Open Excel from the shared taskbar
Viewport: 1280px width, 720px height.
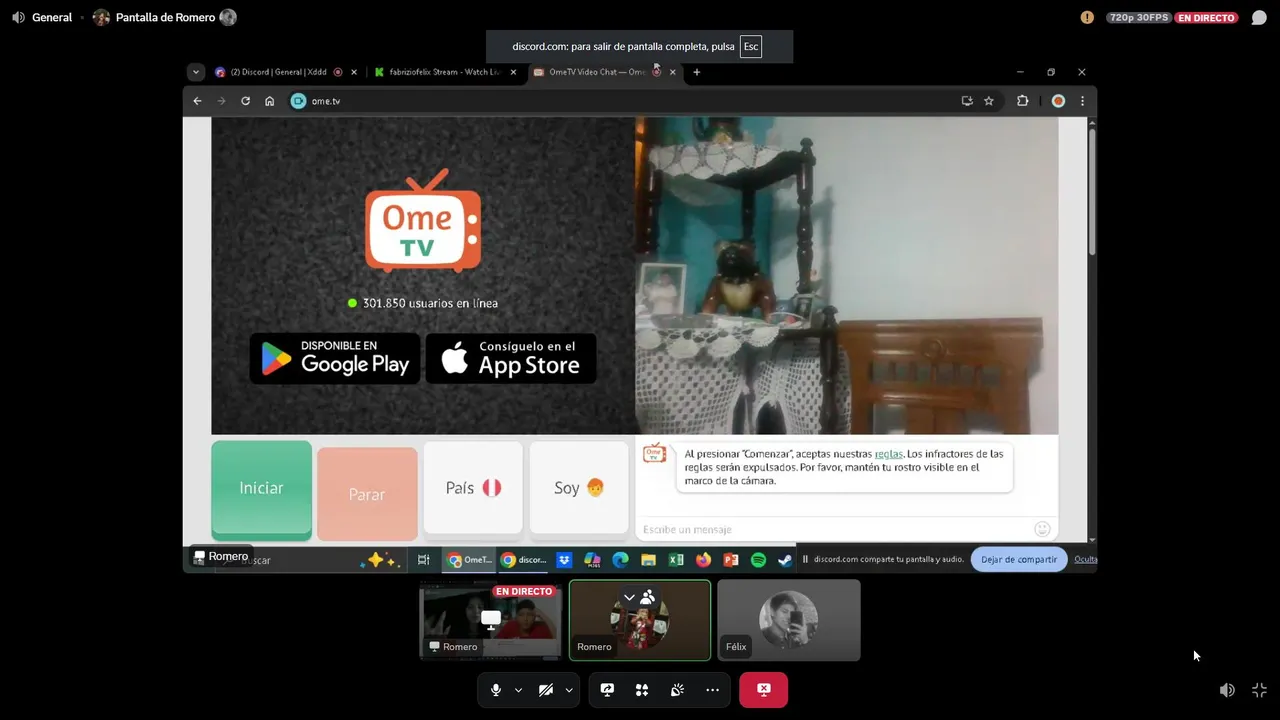tap(676, 560)
